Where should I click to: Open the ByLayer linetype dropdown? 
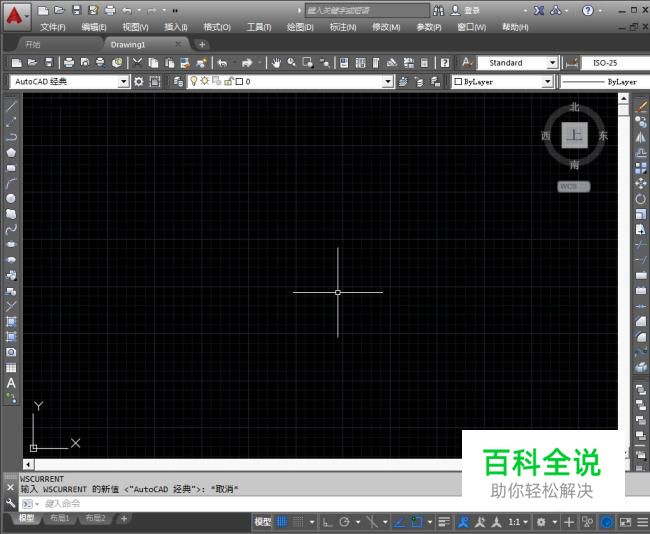click(605, 82)
